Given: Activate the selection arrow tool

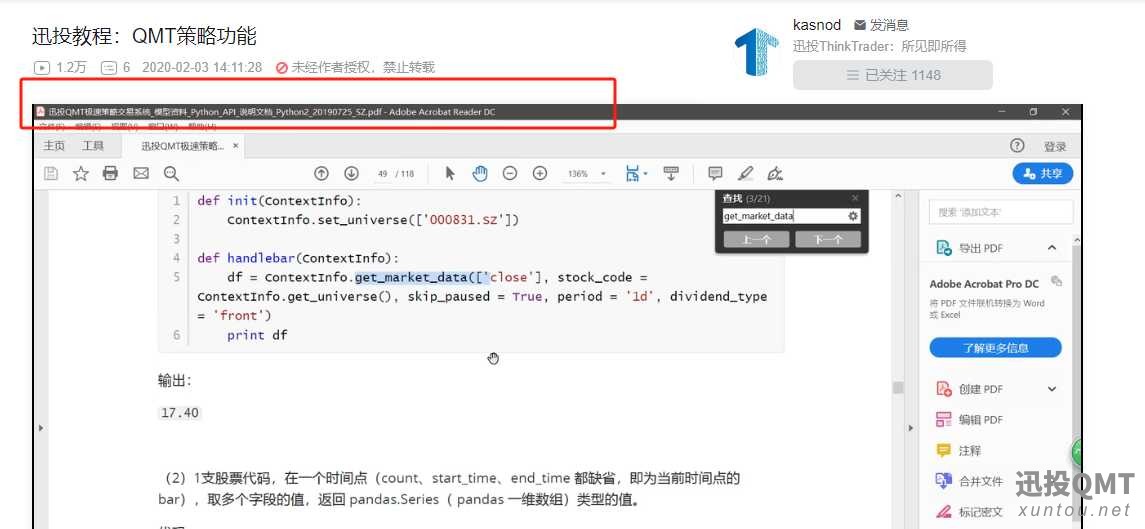Looking at the screenshot, I should (x=450, y=174).
